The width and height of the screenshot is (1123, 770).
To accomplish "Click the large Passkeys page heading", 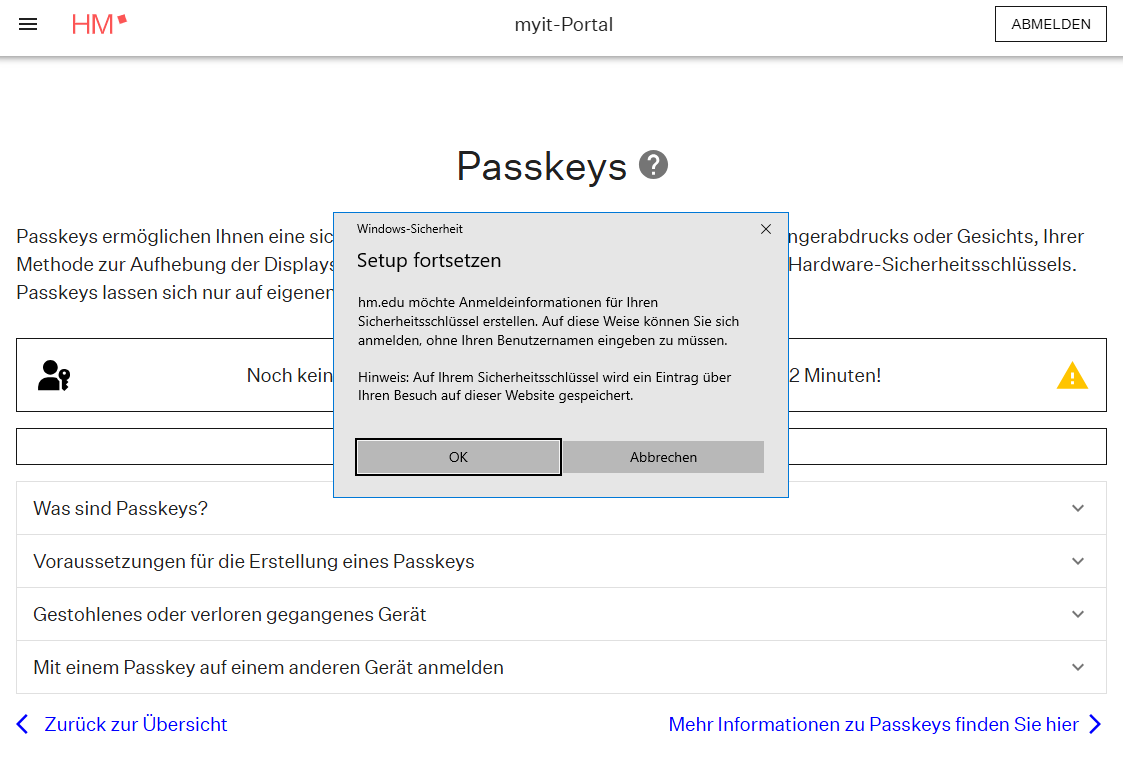I will (541, 166).
